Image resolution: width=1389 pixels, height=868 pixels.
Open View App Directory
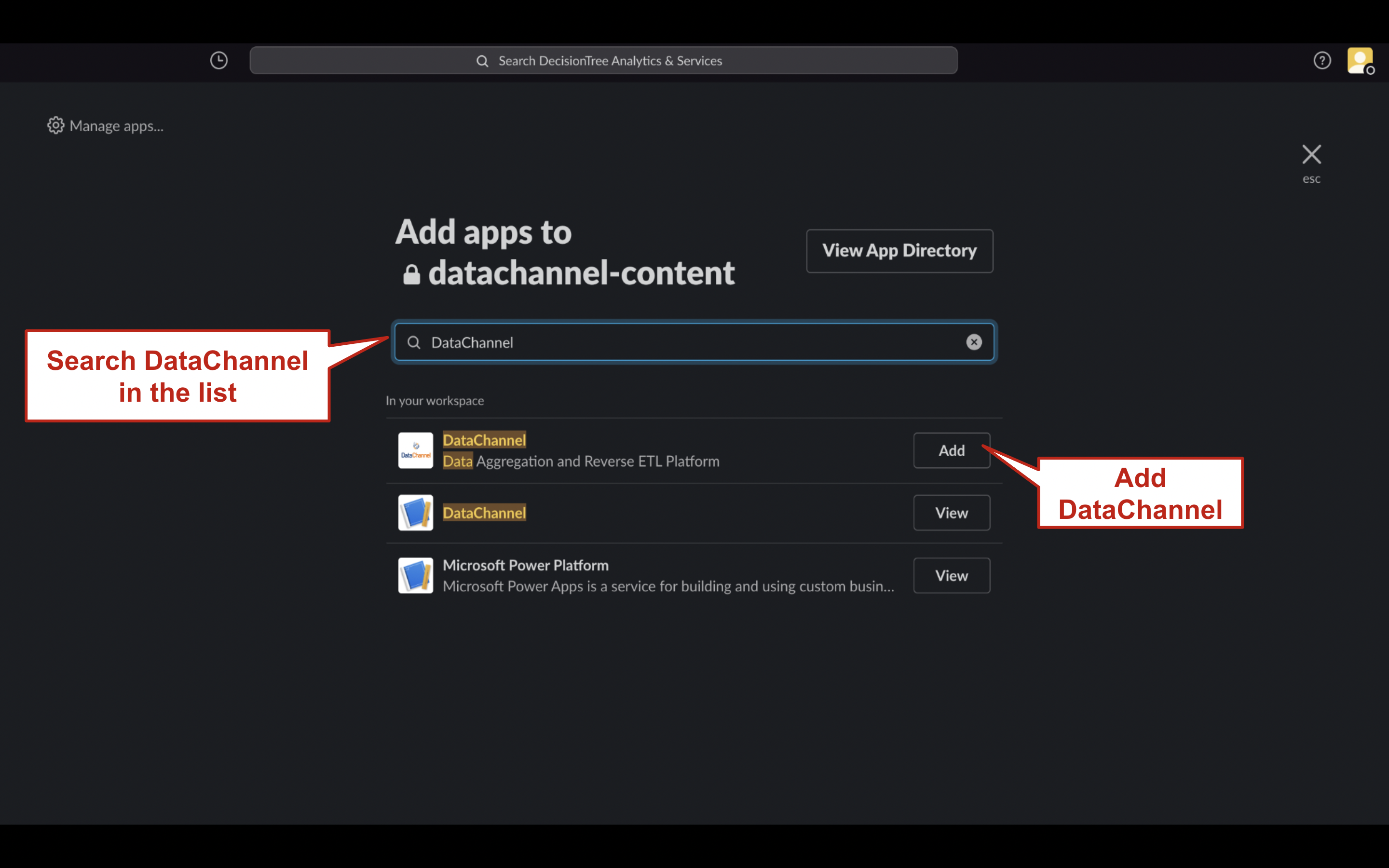(899, 251)
